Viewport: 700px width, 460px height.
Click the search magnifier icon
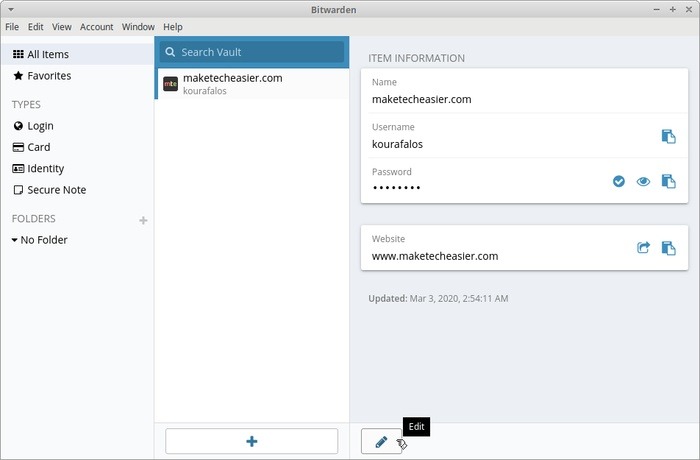(170, 52)
